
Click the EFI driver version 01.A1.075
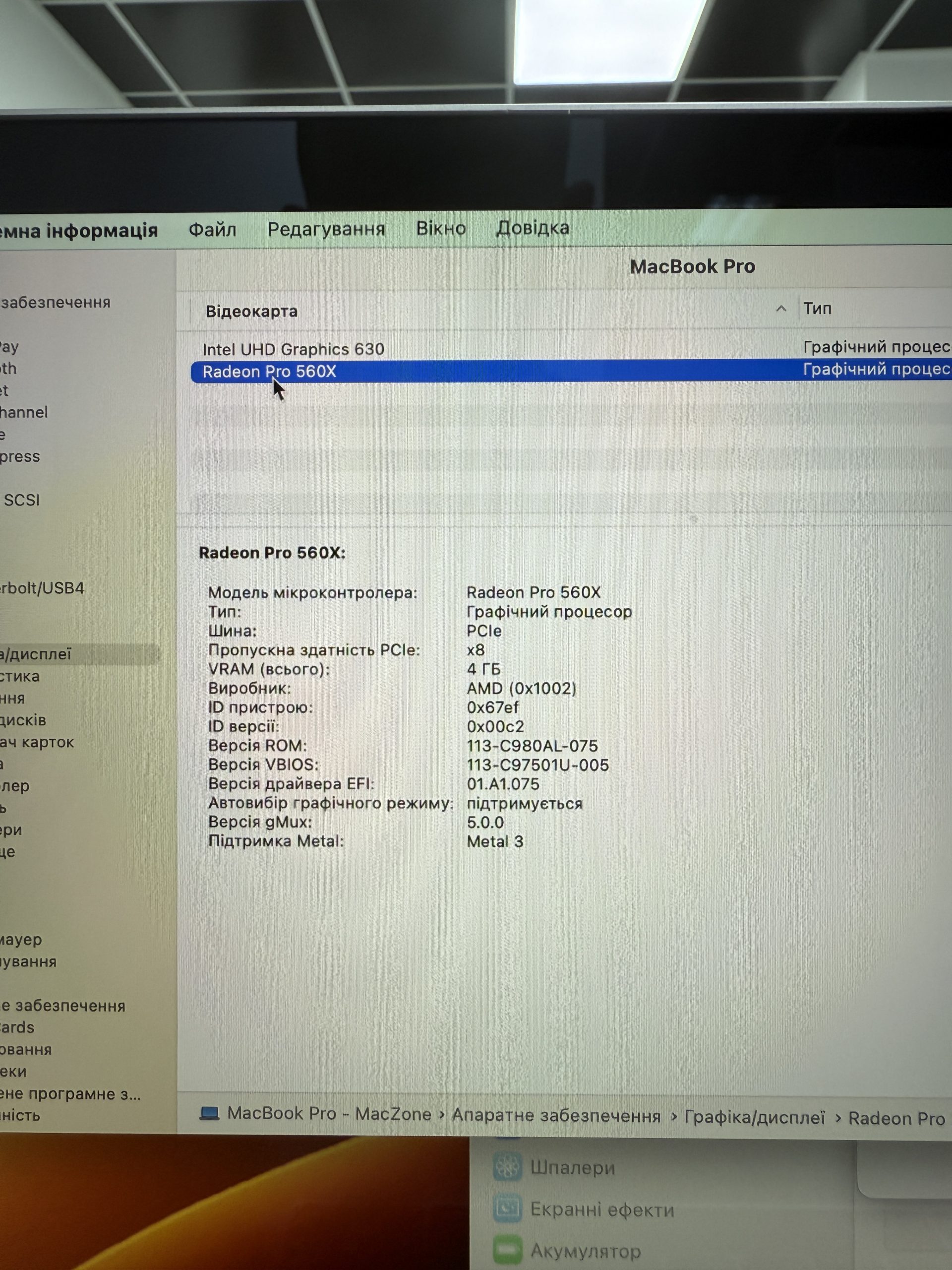pyautogui.click(x=503, y=784)
